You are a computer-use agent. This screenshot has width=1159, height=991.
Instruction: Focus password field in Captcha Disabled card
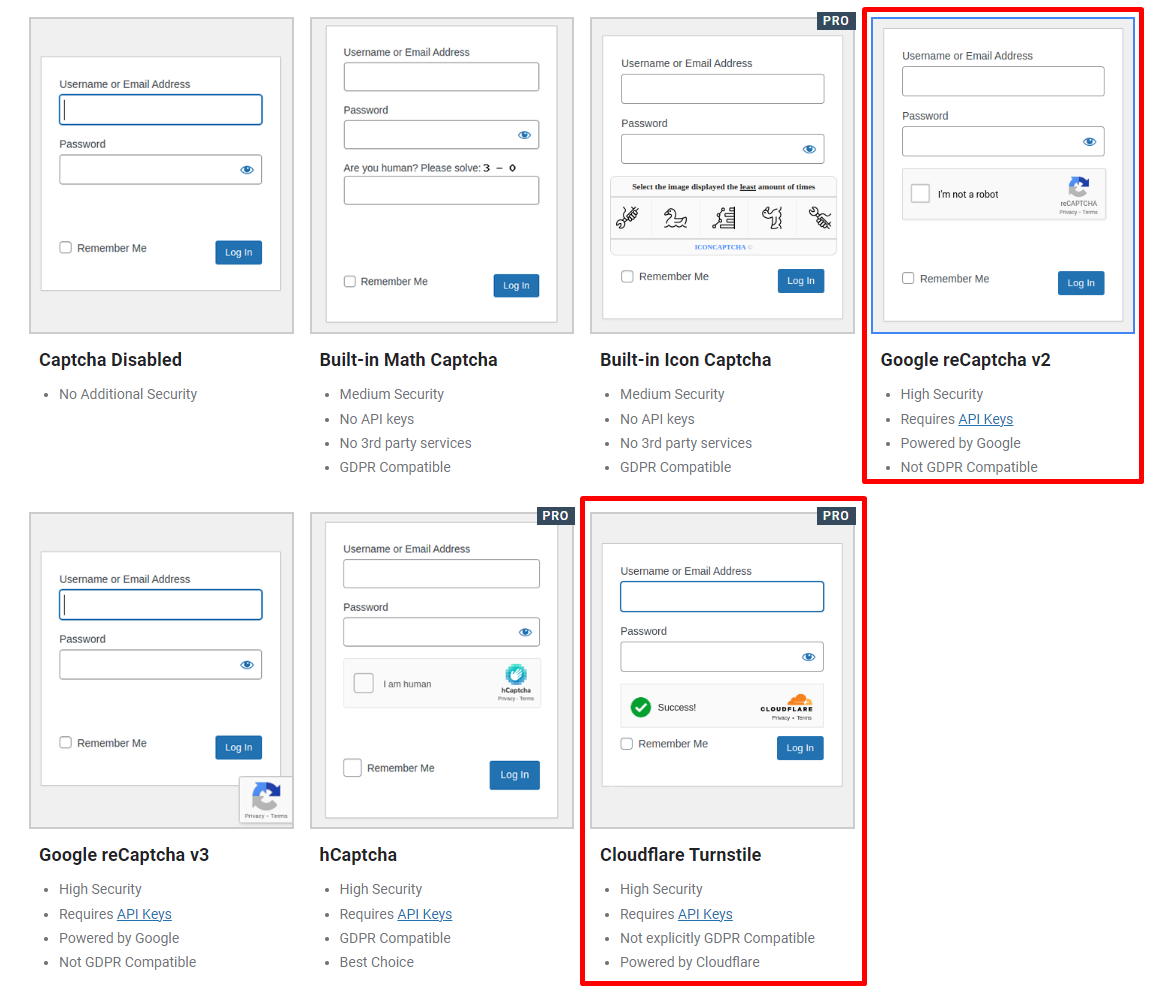[x=160, y=170]
